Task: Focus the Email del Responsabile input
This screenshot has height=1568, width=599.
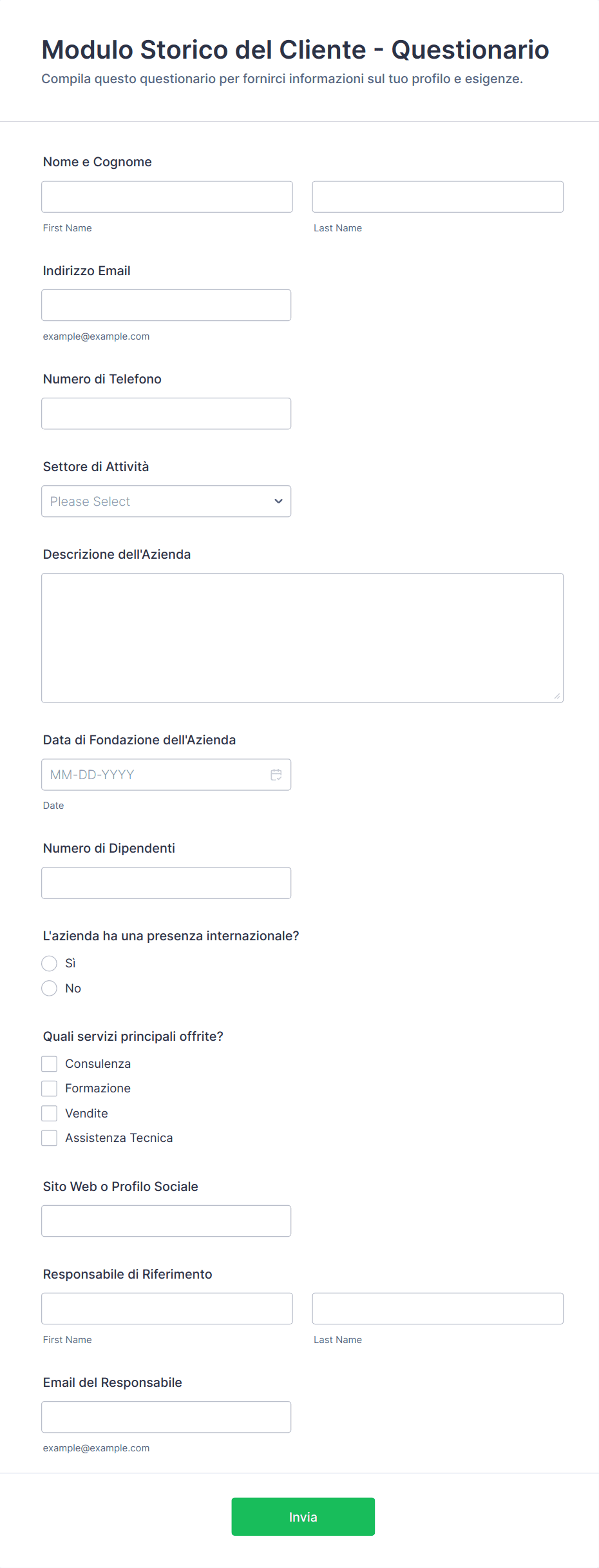Action: [166, 1417]
